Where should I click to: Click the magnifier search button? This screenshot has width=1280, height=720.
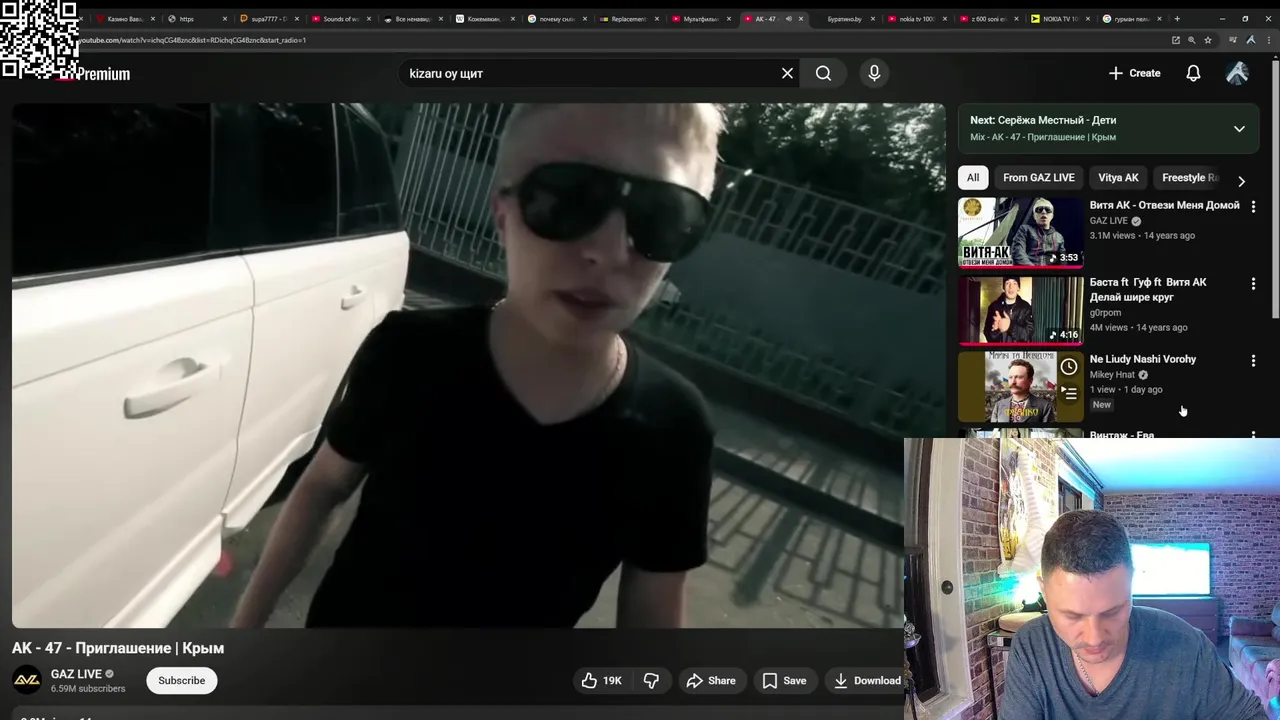click(x=823, y=73)
